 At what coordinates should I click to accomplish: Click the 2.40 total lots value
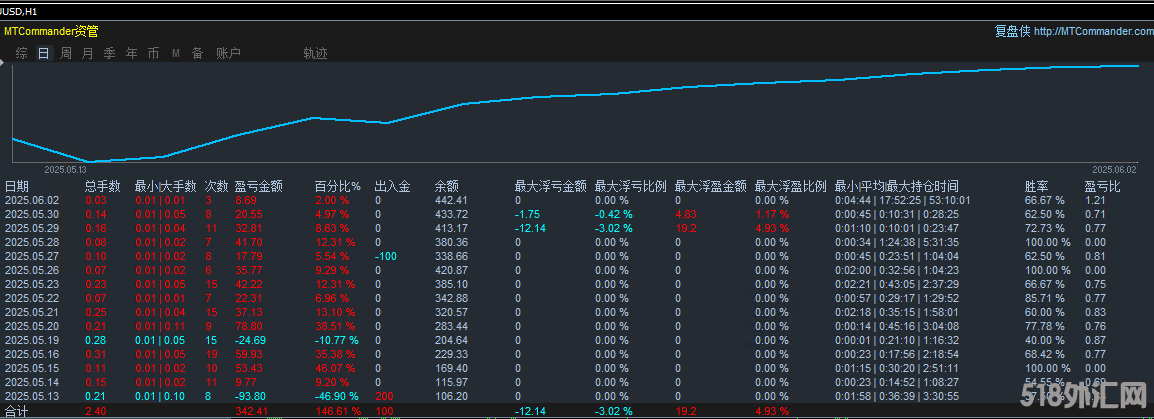point(95,411)
